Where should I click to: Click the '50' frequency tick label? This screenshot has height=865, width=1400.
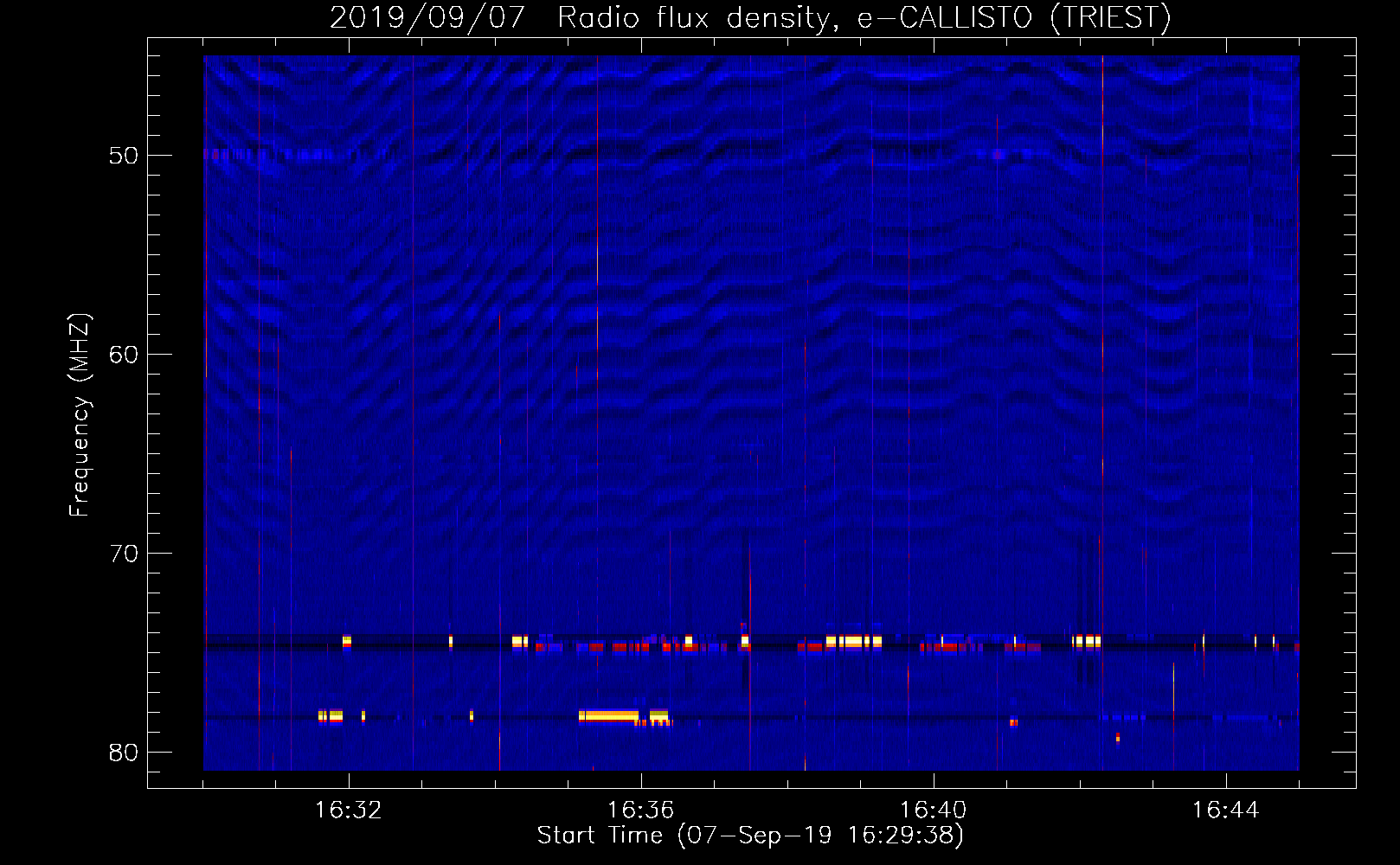point(124,156)
